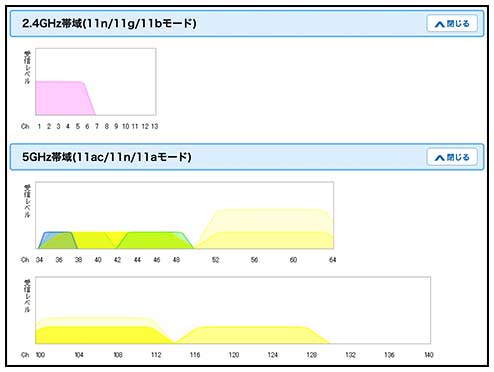Click the 2.4GHz帯域 section header bar
Image resolution: width=494 pixels, height=372 pixels.
(247, 24)
